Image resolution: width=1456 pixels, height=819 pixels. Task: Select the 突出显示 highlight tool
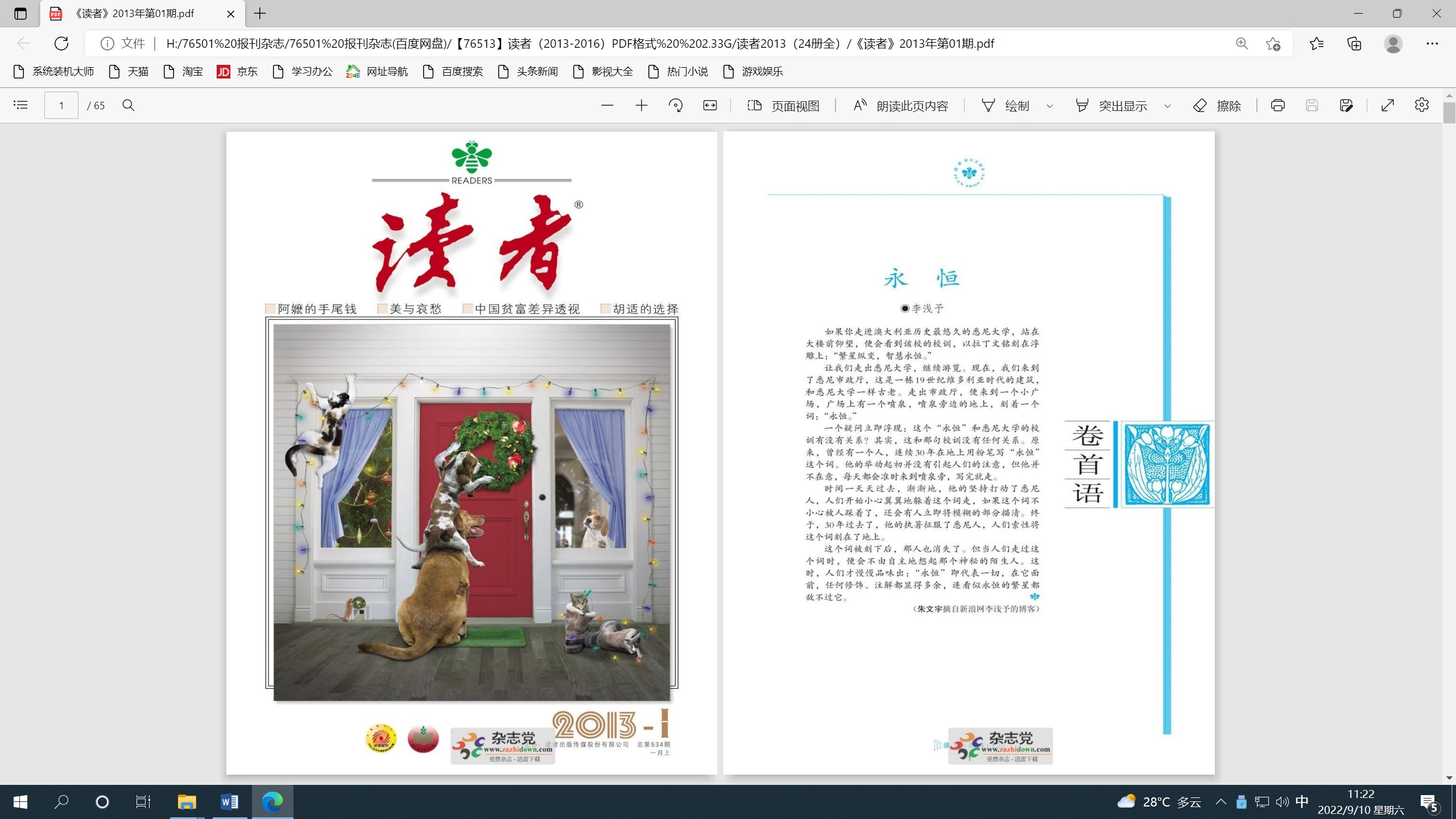1111,106
